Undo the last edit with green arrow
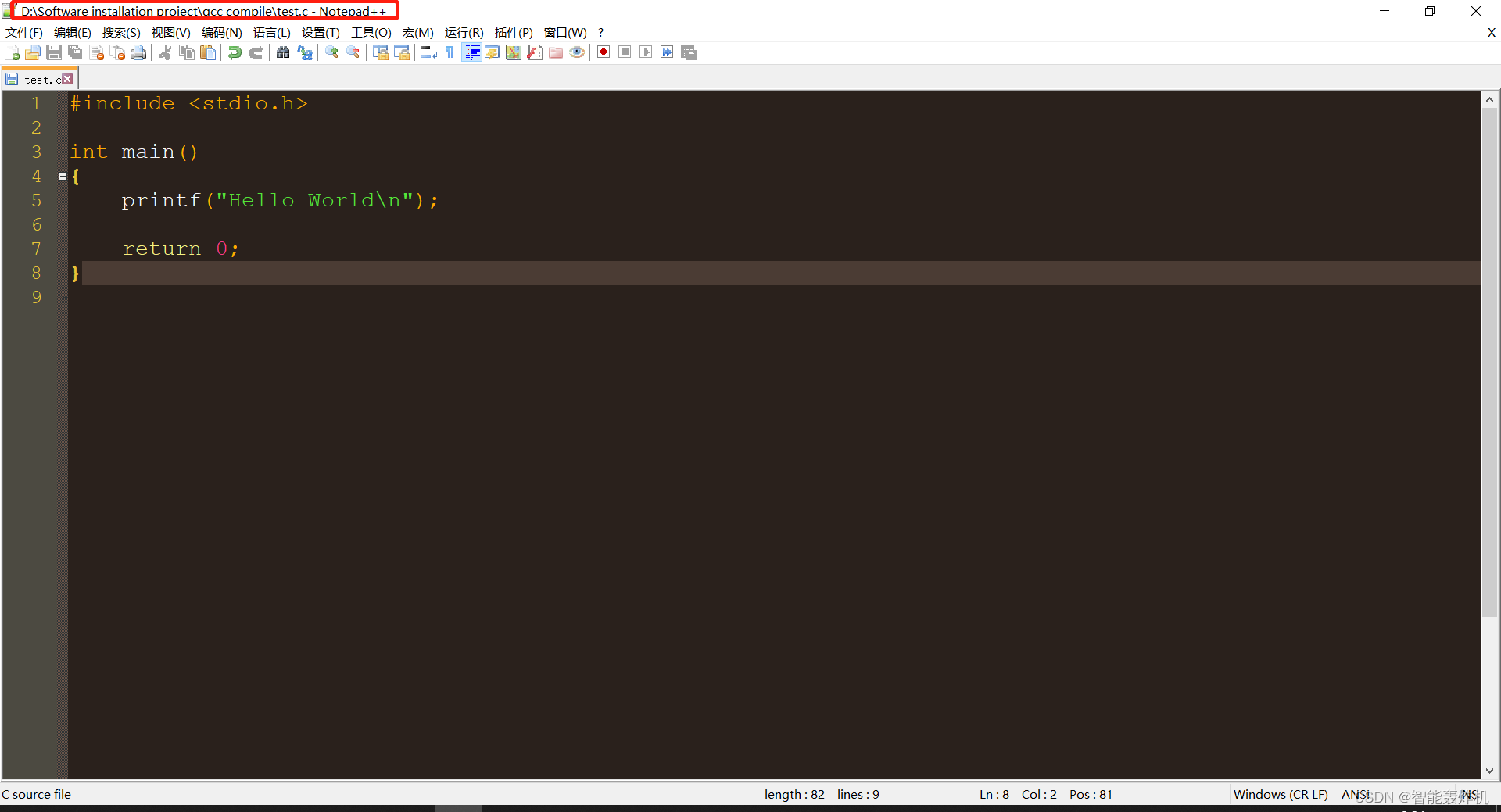 coord(235,52)
